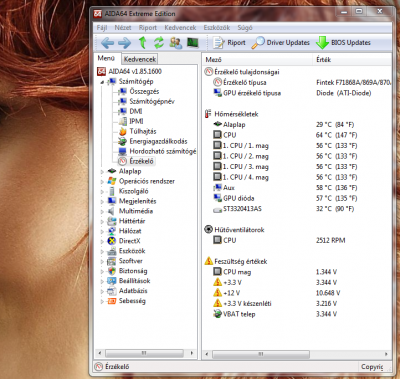This screenshot has width=400, height=379.
Task: Select the Alaplap temperature row
Action: click(297, 125)
